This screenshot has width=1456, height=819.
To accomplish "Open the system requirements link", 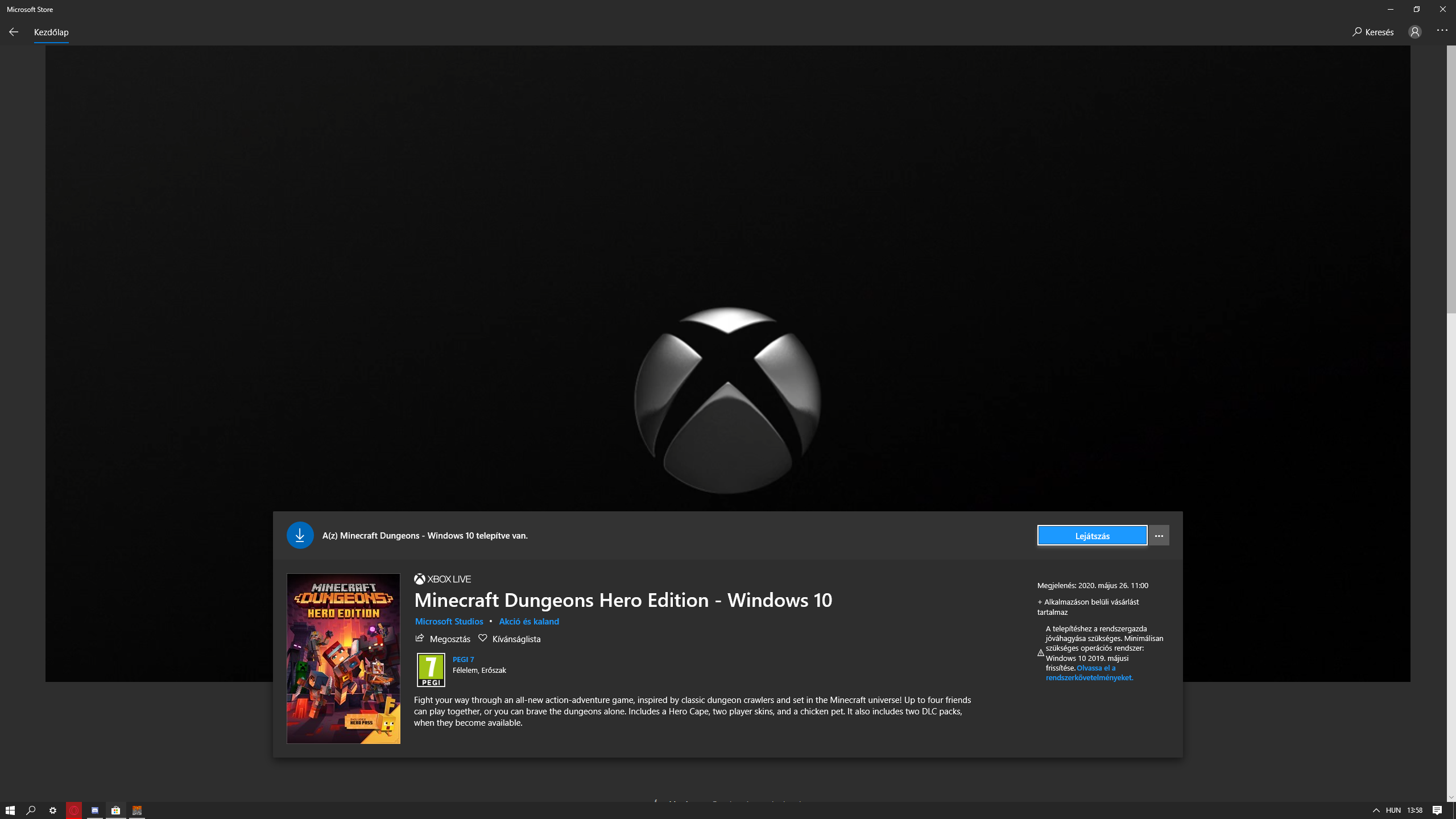I will pos(1089,673).
